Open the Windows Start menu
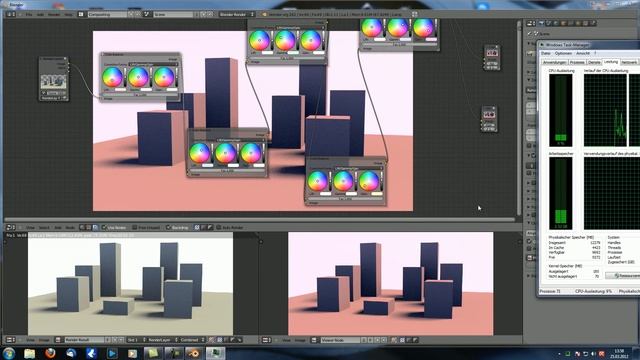Image resolution: width=640 pixels, height=360 pixels. (9, 353)
